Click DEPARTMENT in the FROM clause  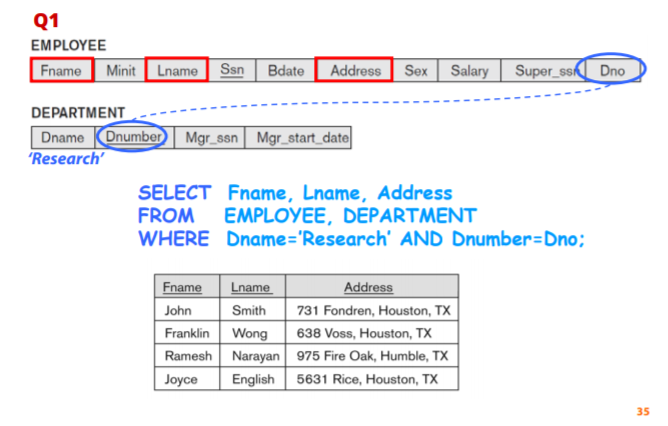pyautogui.click(x=410, y=216)
